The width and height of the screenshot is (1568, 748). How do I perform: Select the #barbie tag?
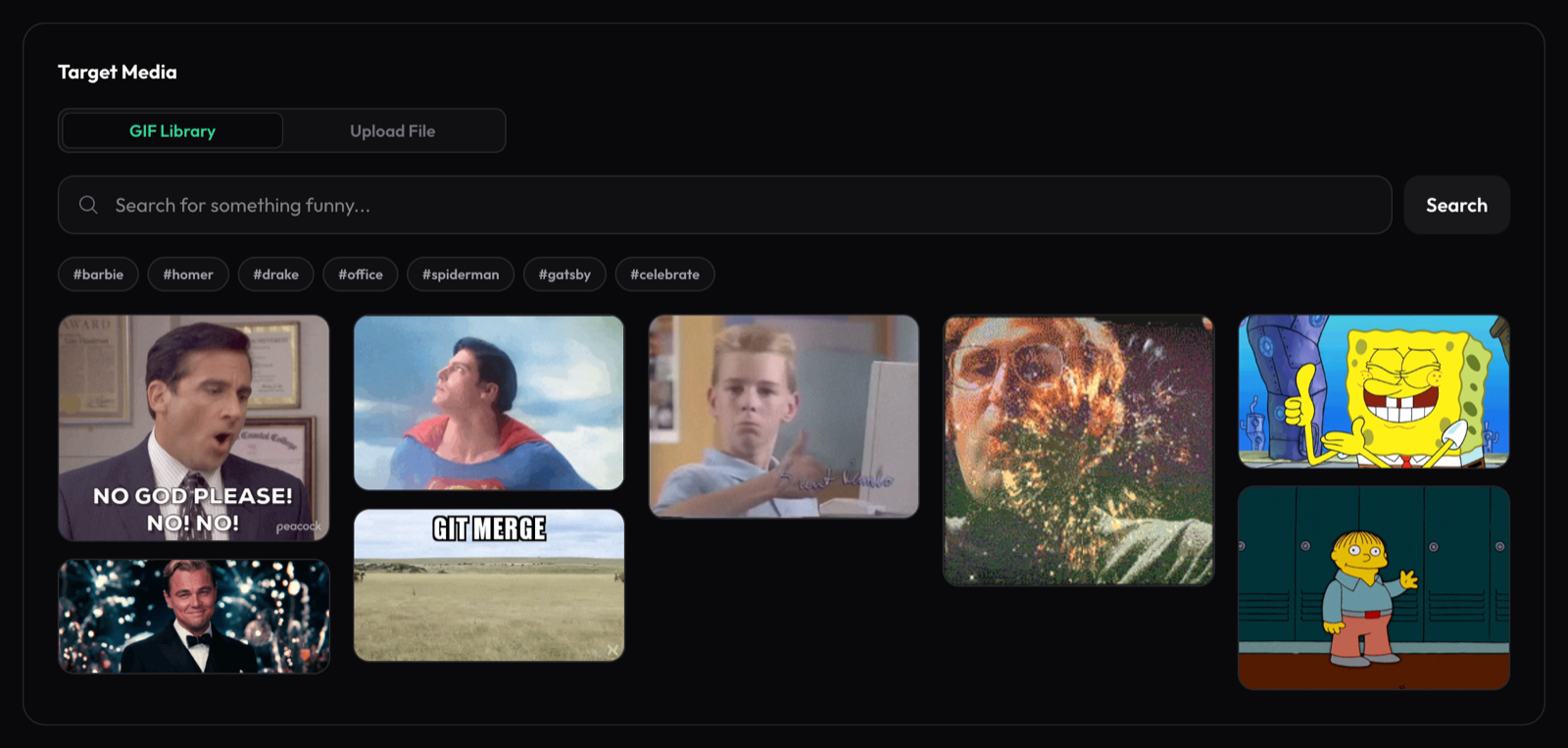pyautogui.click(x=98, y=274)
